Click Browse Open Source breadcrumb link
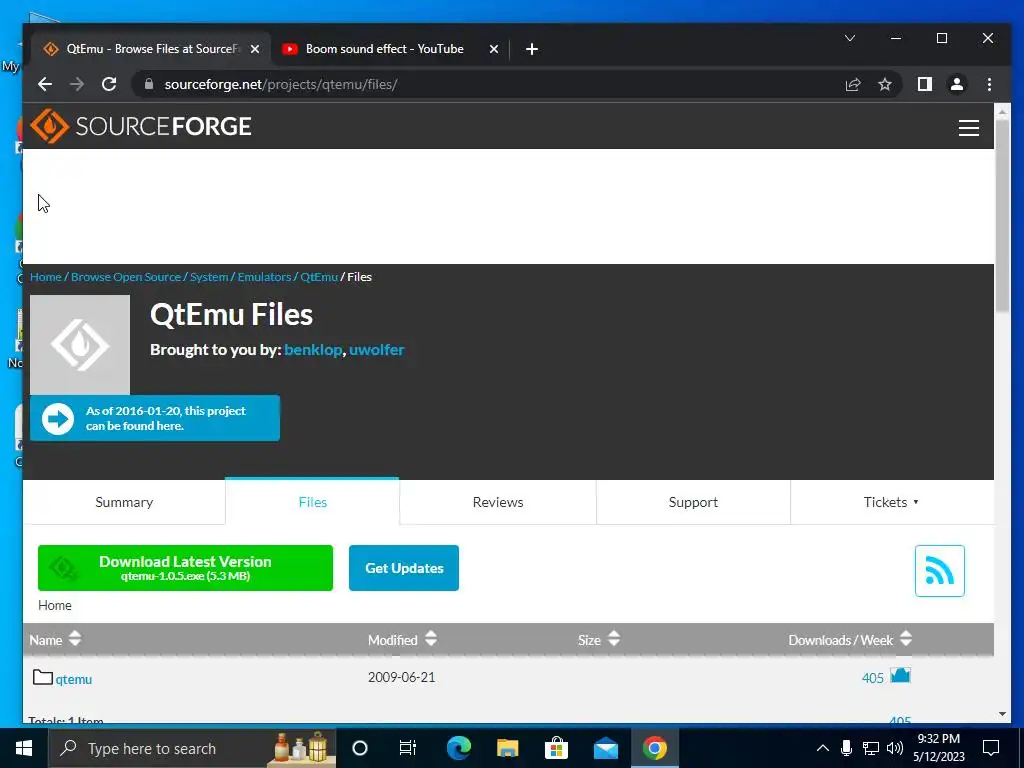This screenshot has height=768, width=1024. 126,277
